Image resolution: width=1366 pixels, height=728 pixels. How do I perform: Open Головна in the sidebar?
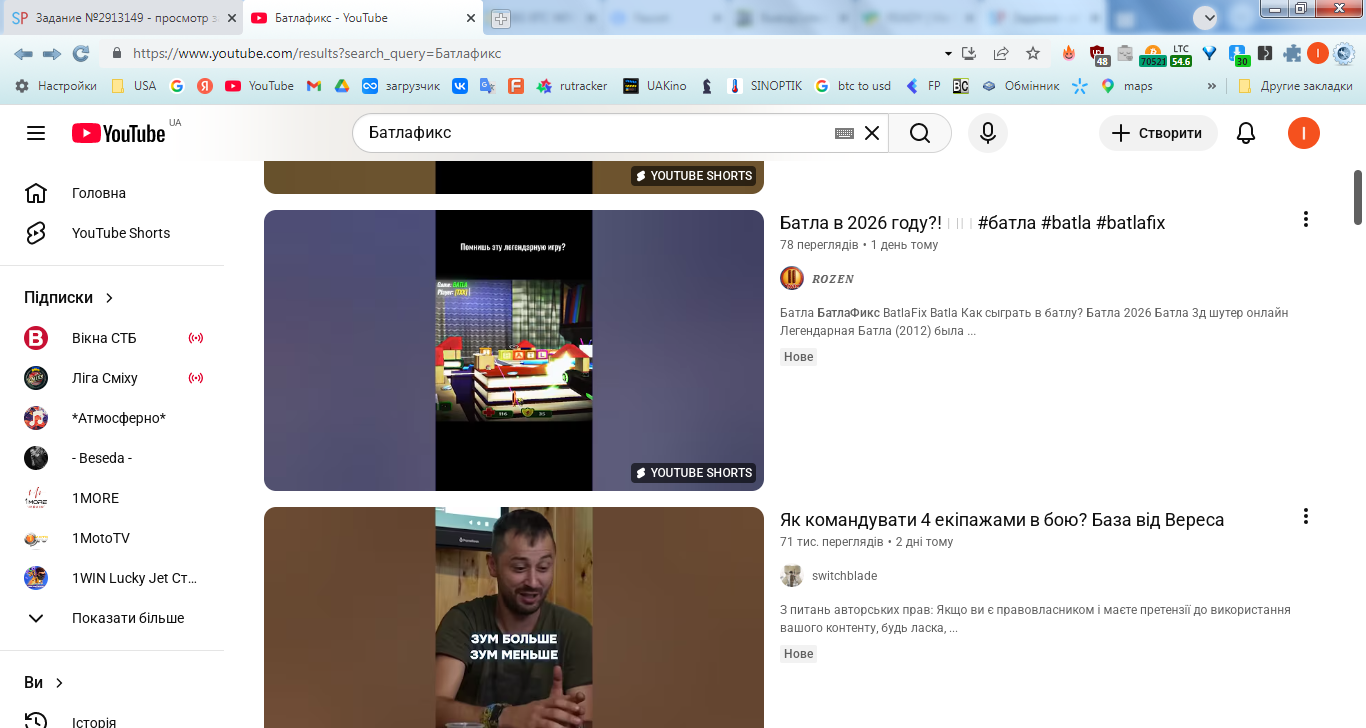[x=112, y=193]
